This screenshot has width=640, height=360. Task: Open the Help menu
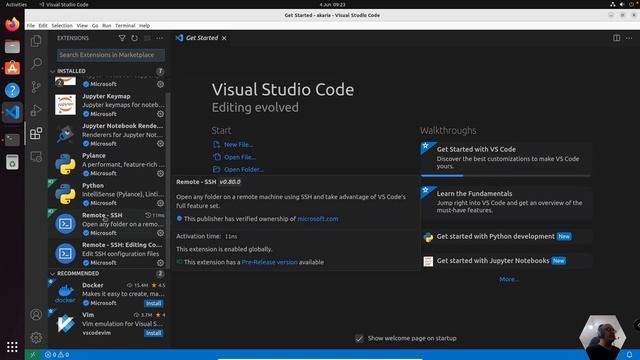pos(144,25)
